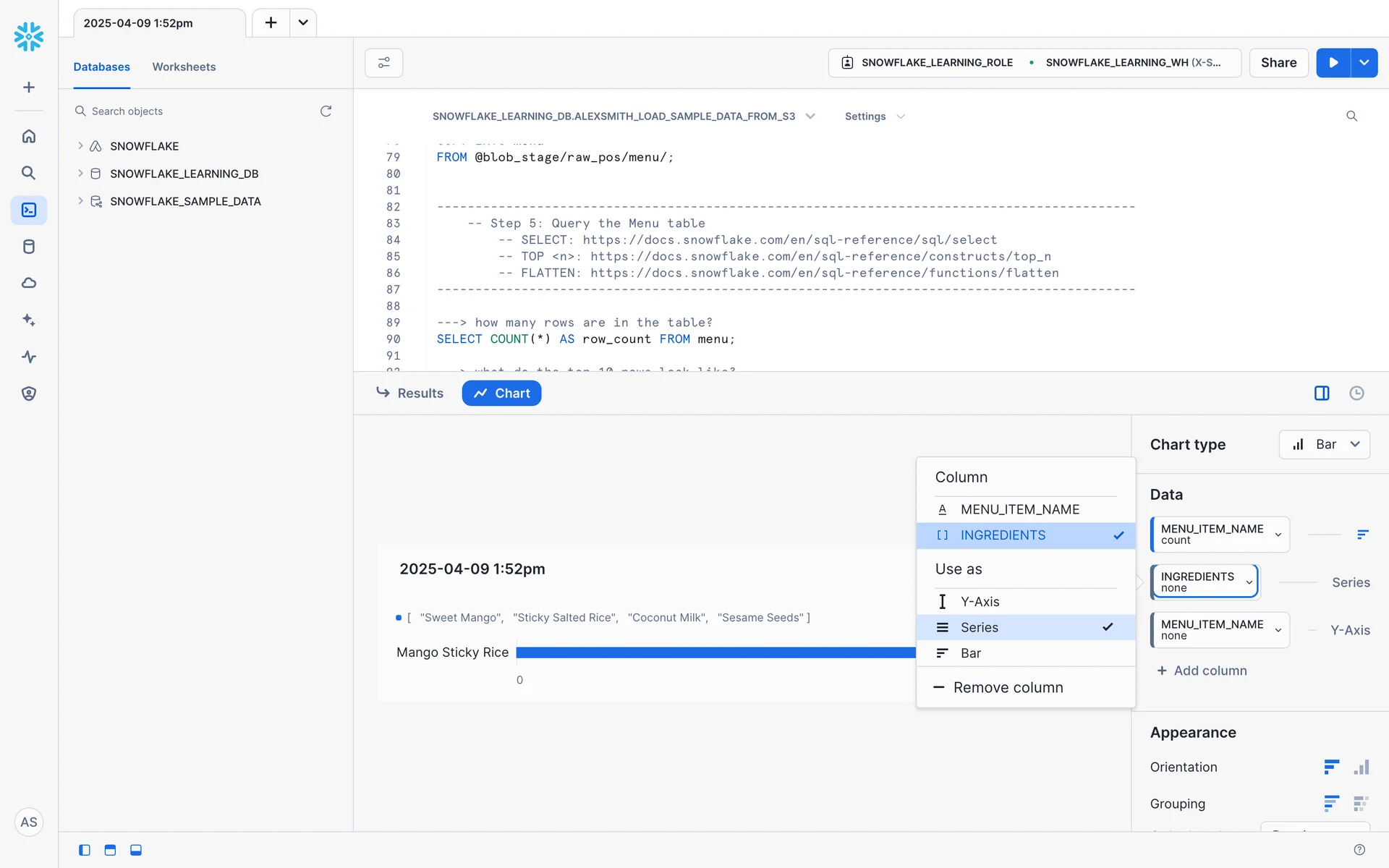
Task: Select stacked grouping option icon
Action: tap(1361, 804)
